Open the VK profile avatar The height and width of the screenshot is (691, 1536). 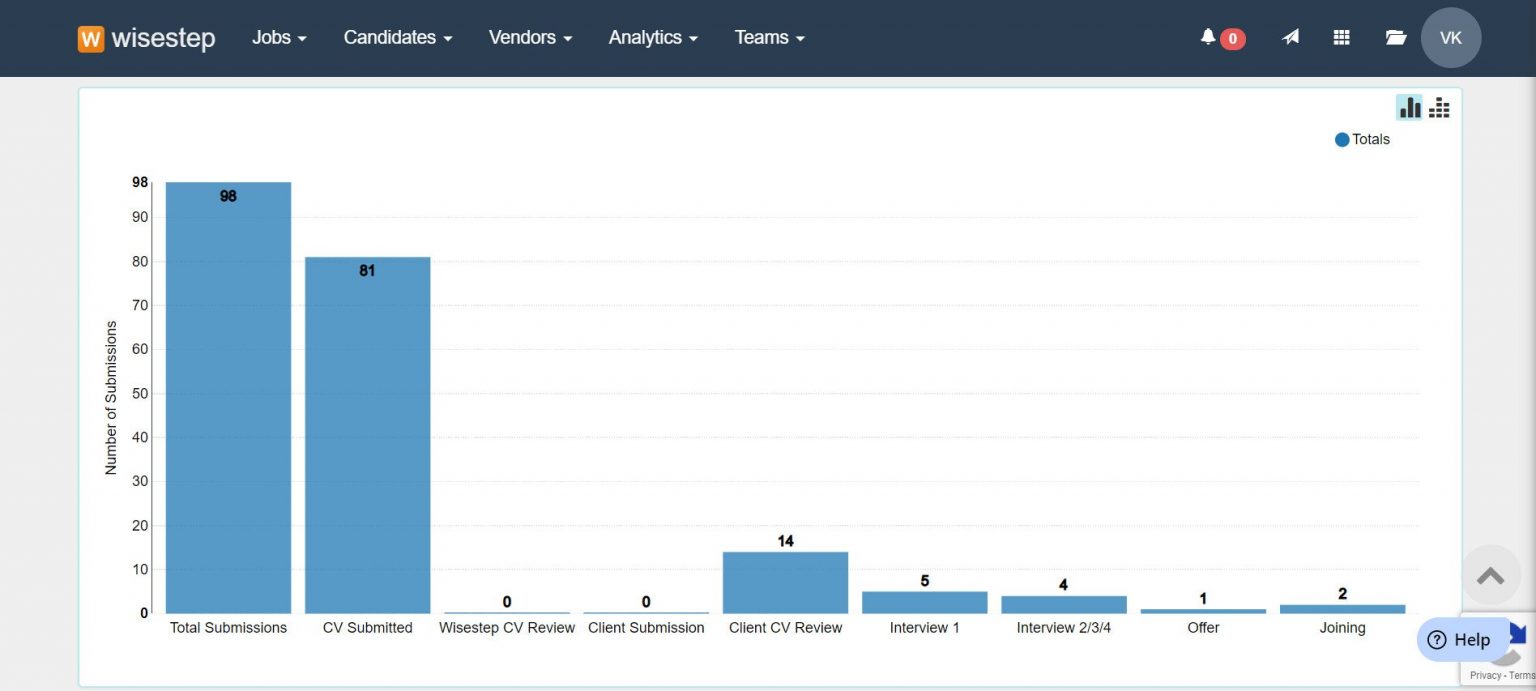[x=1450, y=37]
